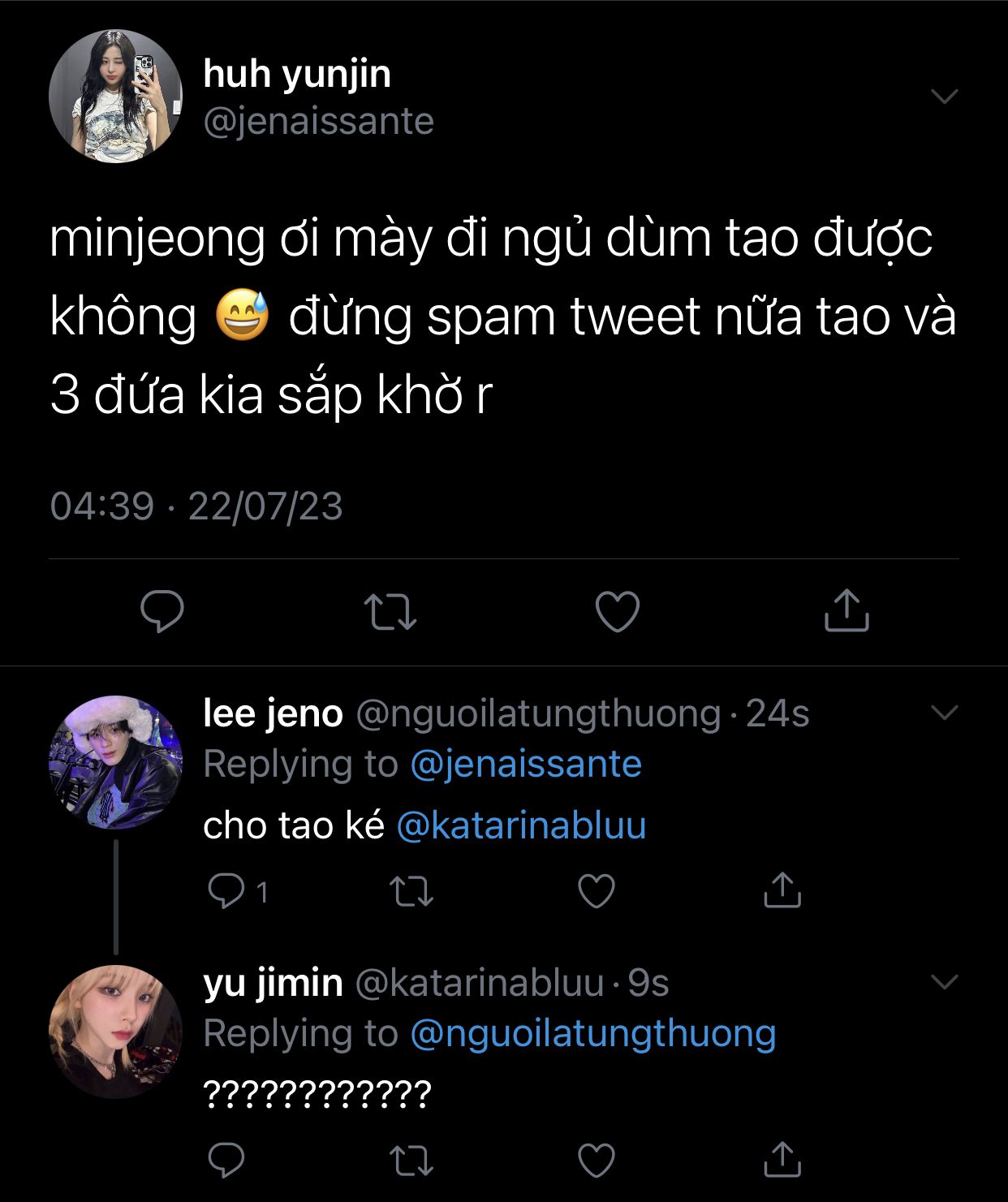
Task: Retweet yu jimin's reply
Action: tap(411, 1160)
